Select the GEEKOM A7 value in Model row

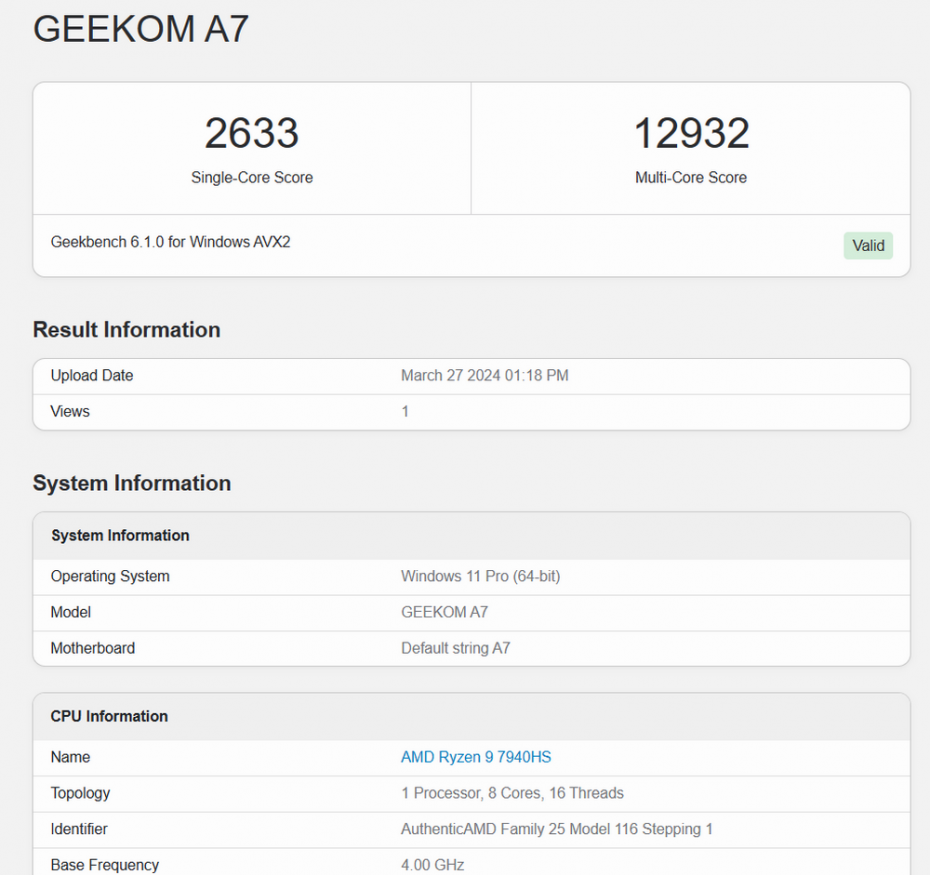444,612
